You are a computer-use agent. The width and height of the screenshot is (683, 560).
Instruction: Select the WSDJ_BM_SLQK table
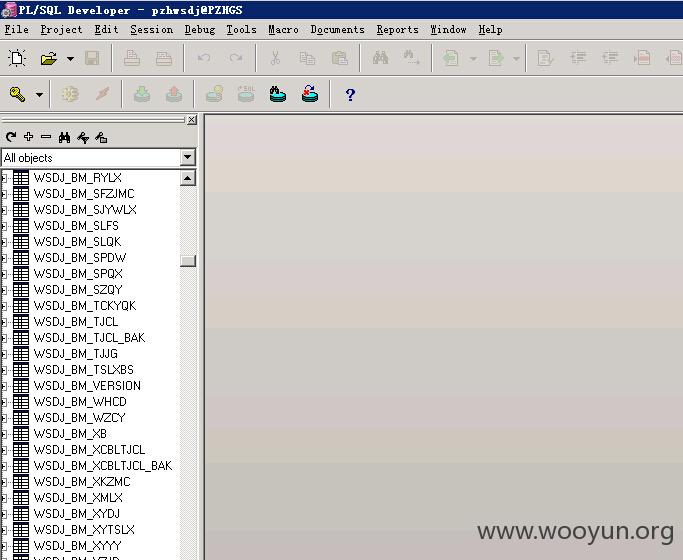(x=78, y=242)
